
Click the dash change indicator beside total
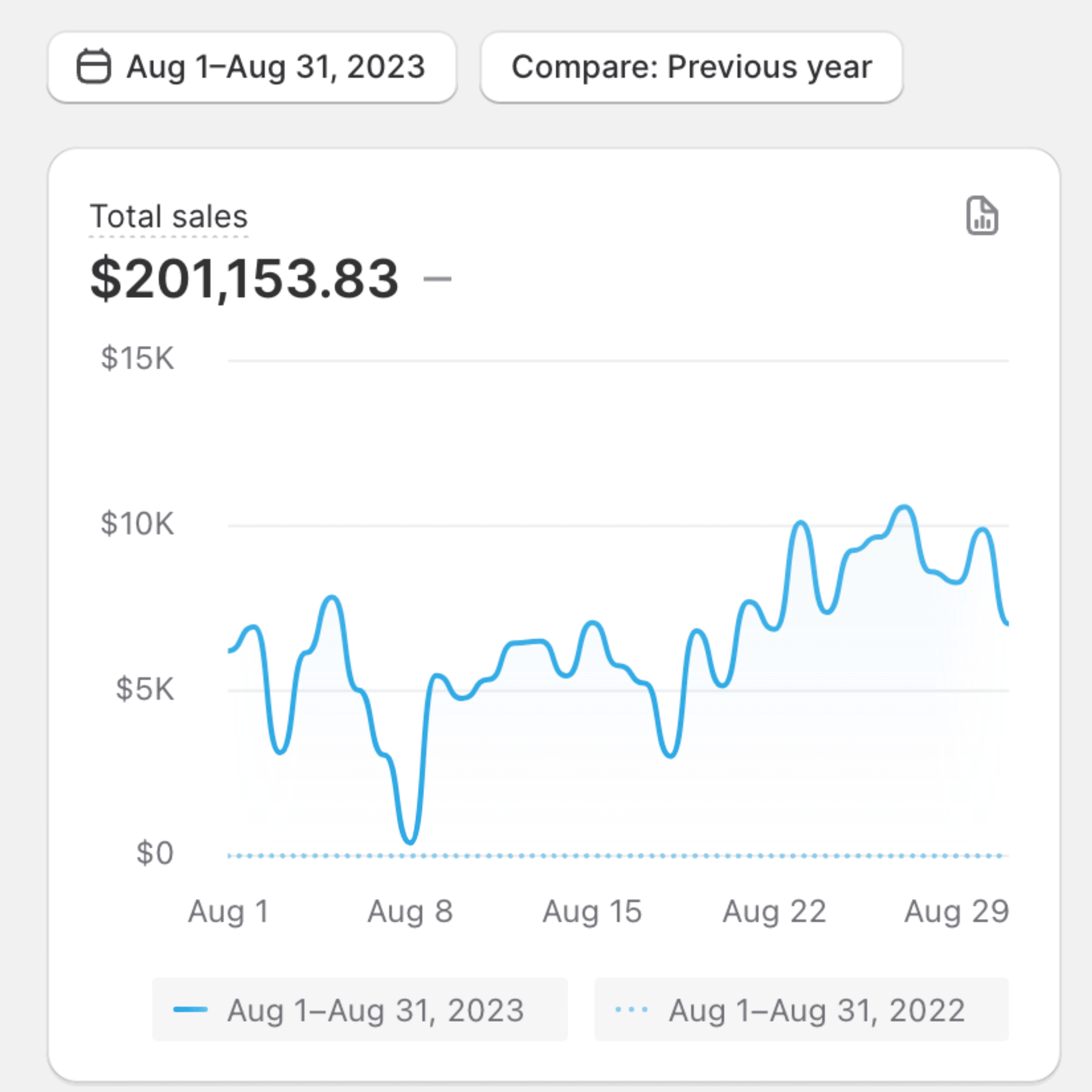438,279
